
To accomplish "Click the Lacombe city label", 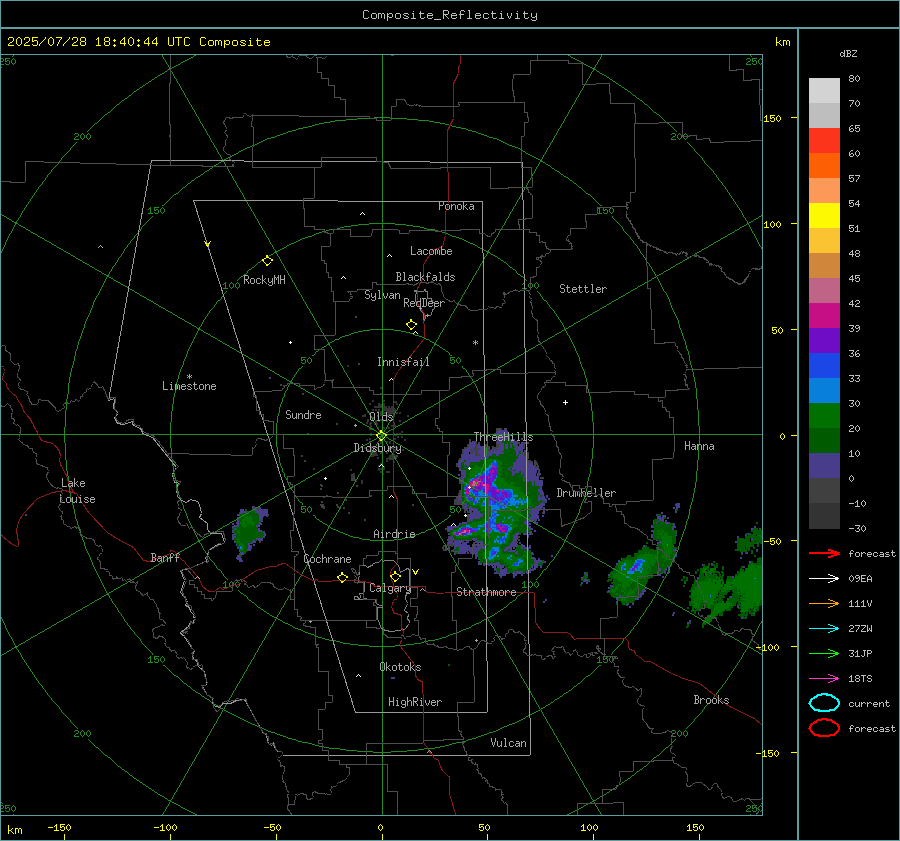I will 431,251.
